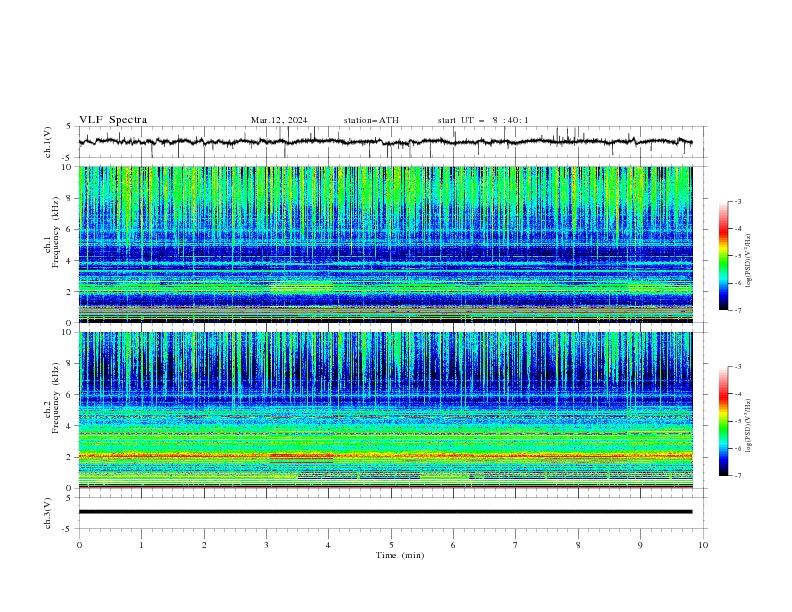Click the red 2 kHz band in ch.2
This screenshot has height=612, width=792.
click(x=386, y=456)
